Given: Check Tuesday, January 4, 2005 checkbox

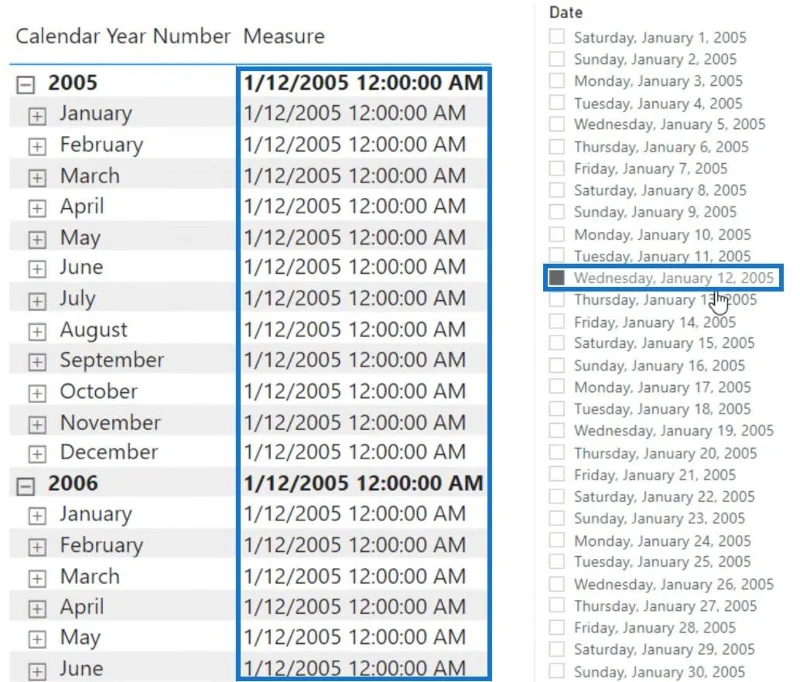Looking at the screenshot, I should (557, 103).
